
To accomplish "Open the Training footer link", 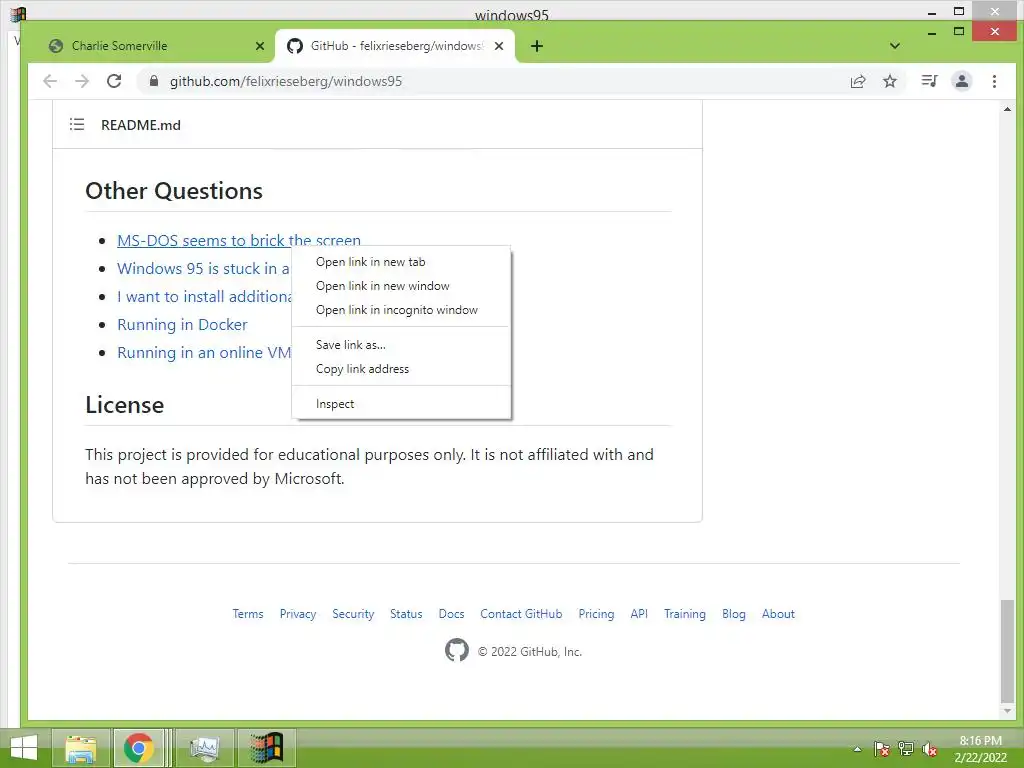I will point(684,614).
